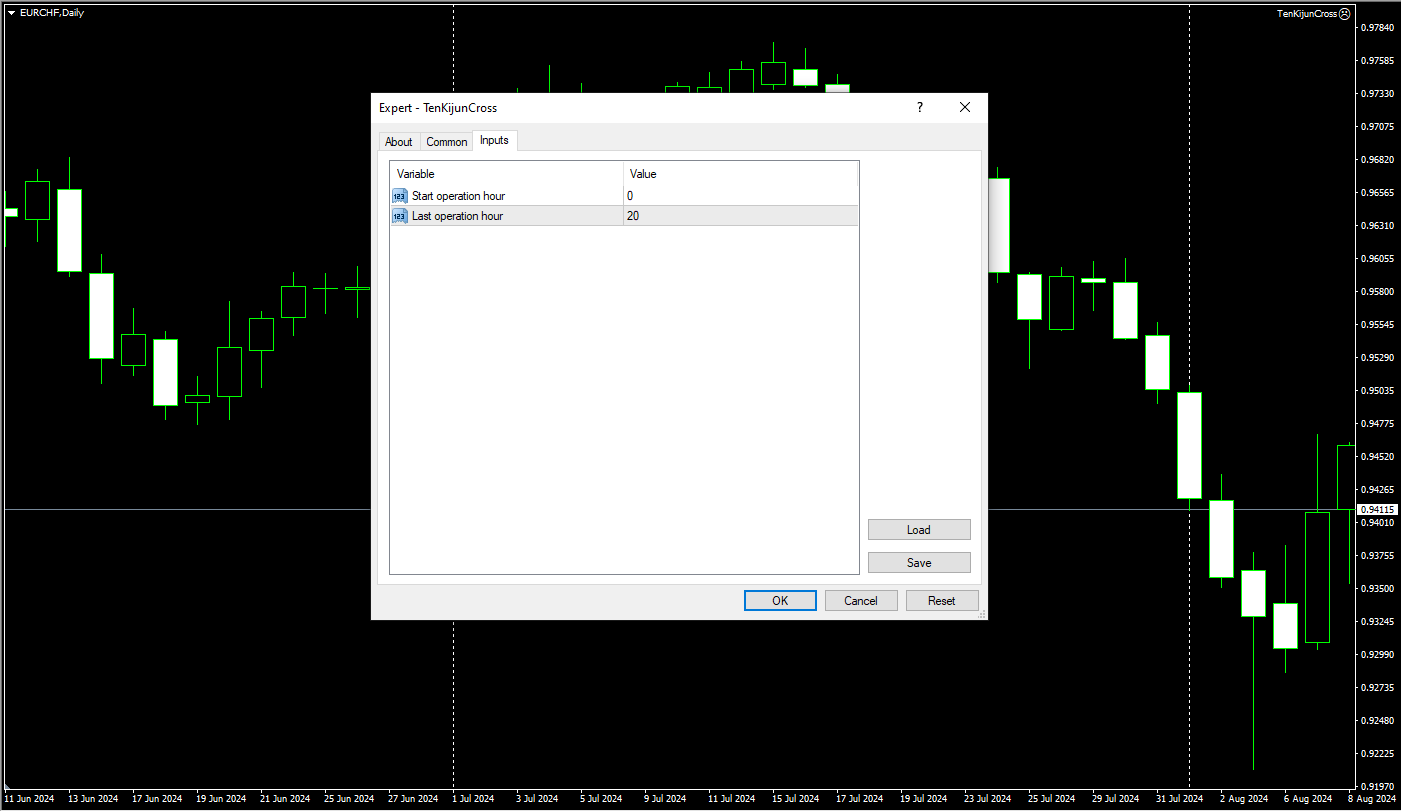
Task: Click the help question mark in dialog title bar
Action: (x=920, y=108)
